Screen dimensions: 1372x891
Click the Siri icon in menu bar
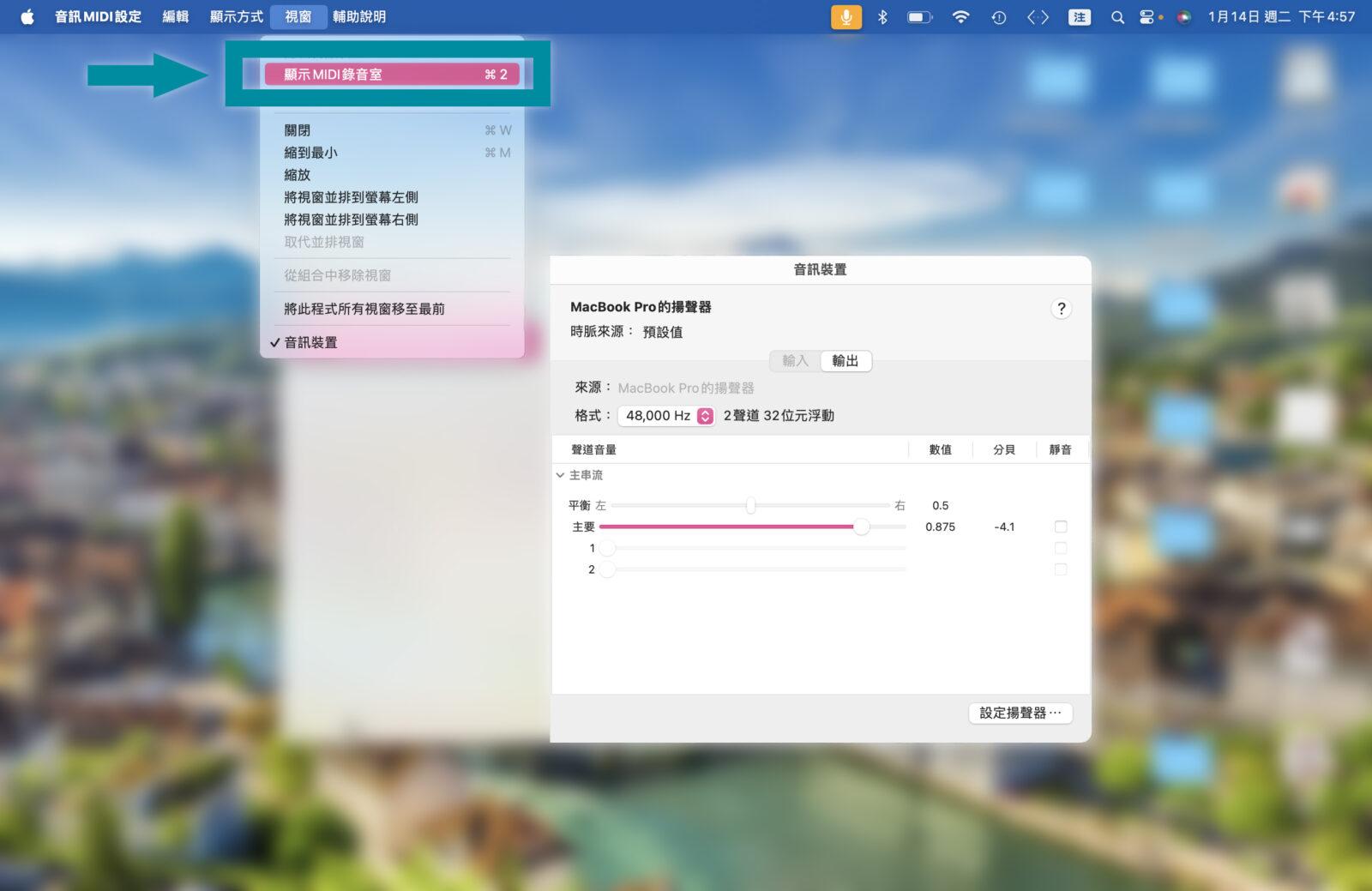1184,16
